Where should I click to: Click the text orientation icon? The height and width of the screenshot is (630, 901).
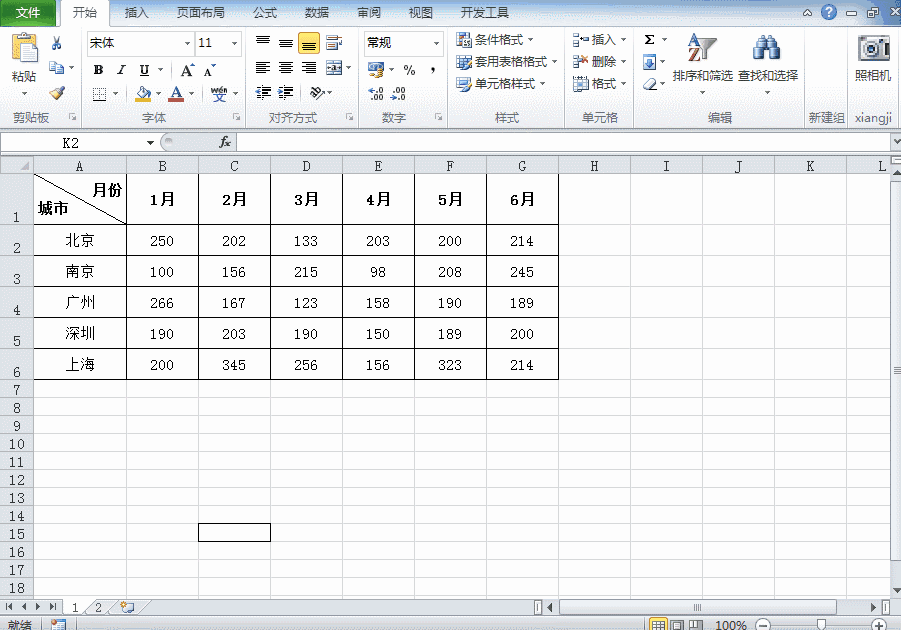[317, 92]
